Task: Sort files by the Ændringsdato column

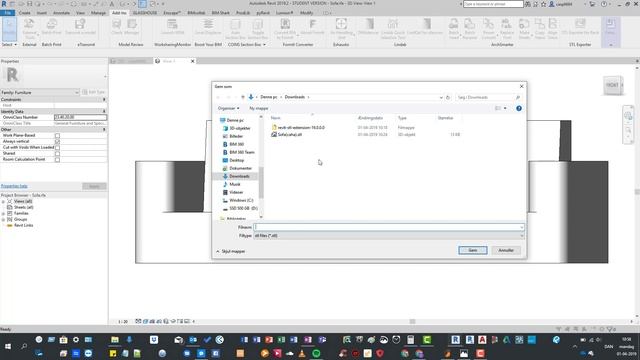Action: click(370, 118)
